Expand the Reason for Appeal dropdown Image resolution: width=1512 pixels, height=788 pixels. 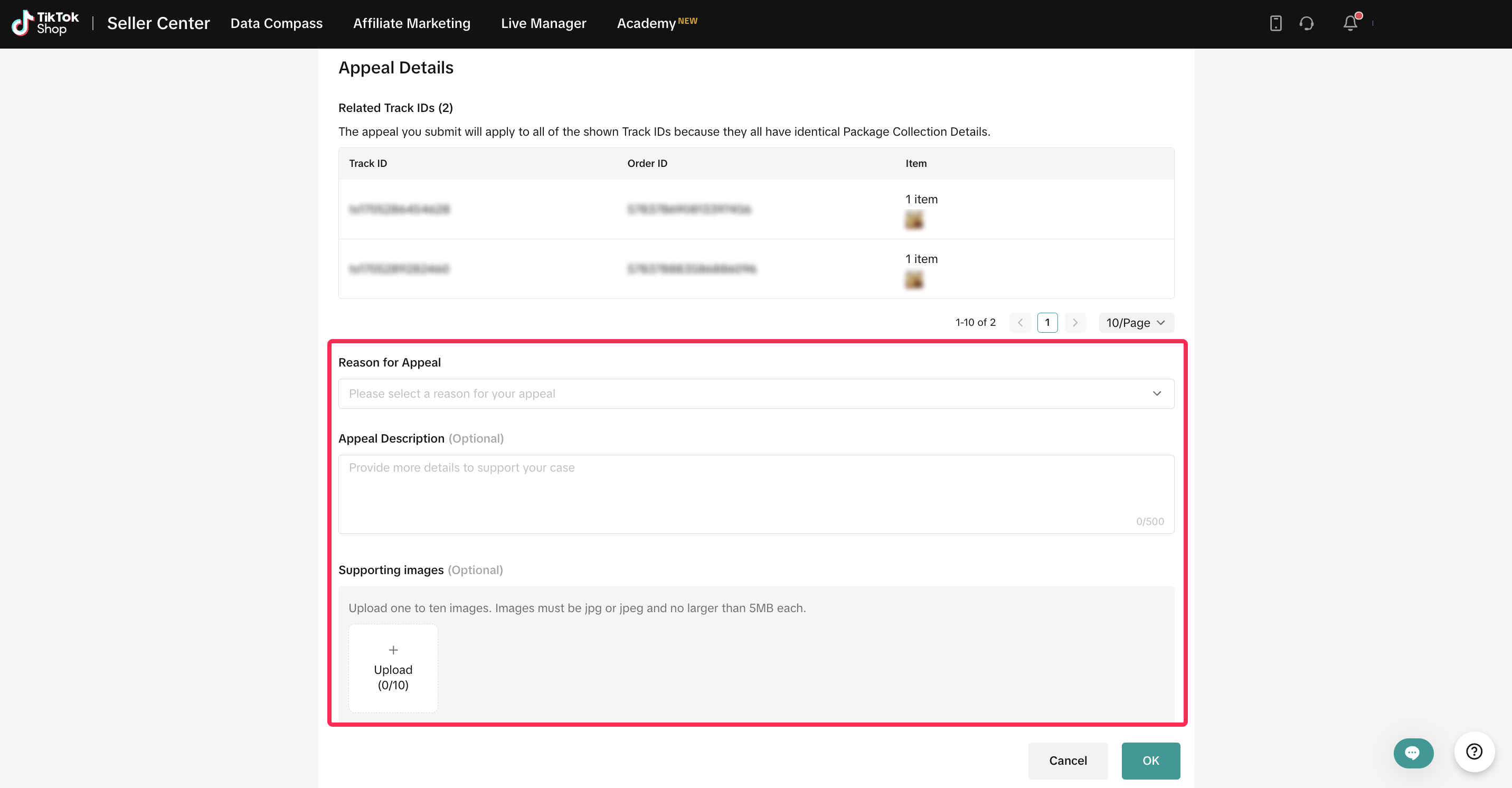coord(756,393)
